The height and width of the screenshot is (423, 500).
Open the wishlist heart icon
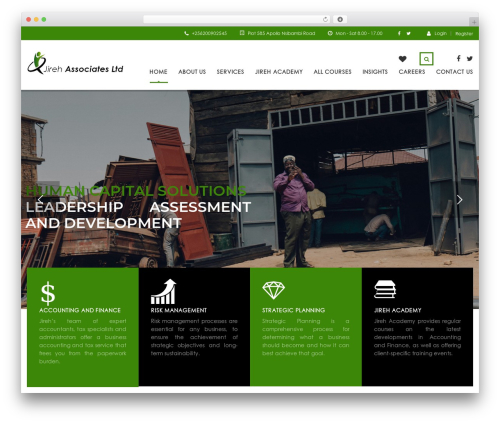pyautogui.click(x=402, y=59)
